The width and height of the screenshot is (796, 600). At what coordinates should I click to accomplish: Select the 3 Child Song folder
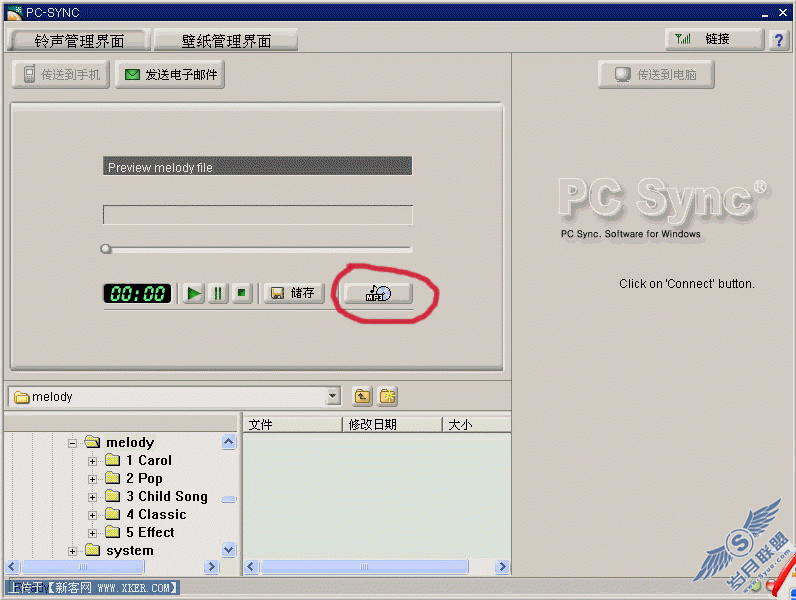click(167, 496)
